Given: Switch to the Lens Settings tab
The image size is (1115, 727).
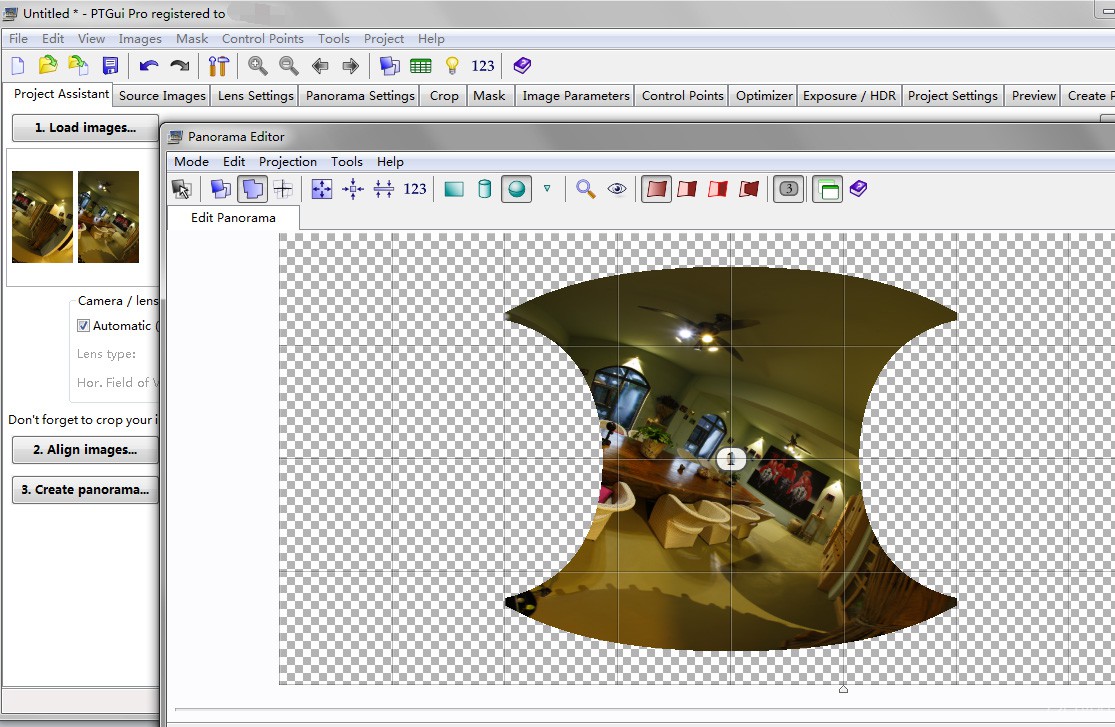Looking at the screenshot, I should coord(256,96).
